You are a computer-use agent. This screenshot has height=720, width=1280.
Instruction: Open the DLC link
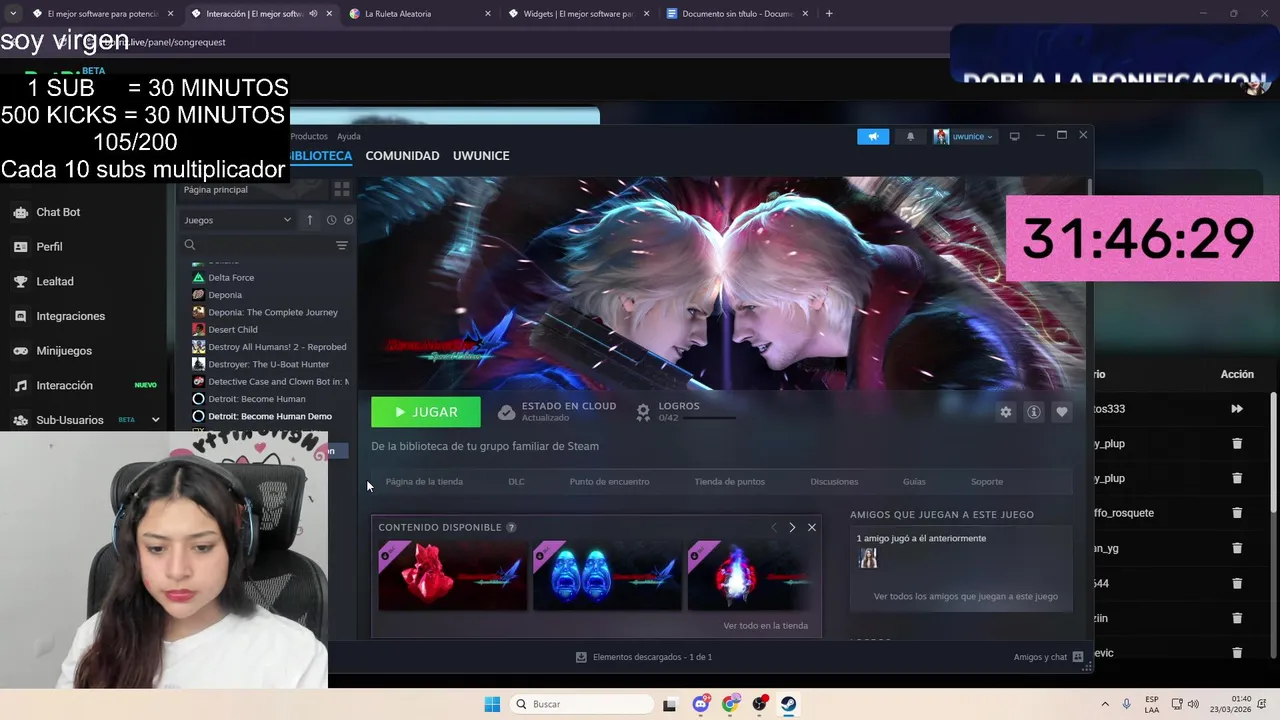[516, 482]
